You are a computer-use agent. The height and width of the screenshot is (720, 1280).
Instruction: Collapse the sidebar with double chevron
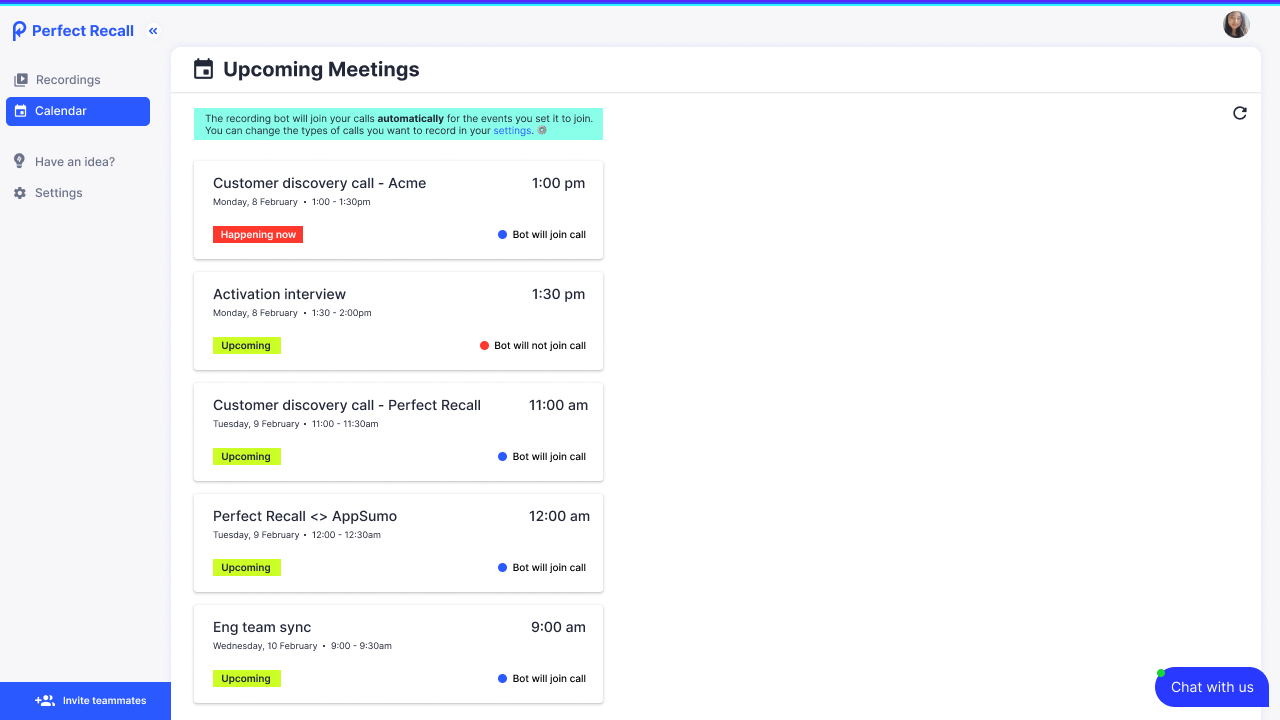[153, 31]
